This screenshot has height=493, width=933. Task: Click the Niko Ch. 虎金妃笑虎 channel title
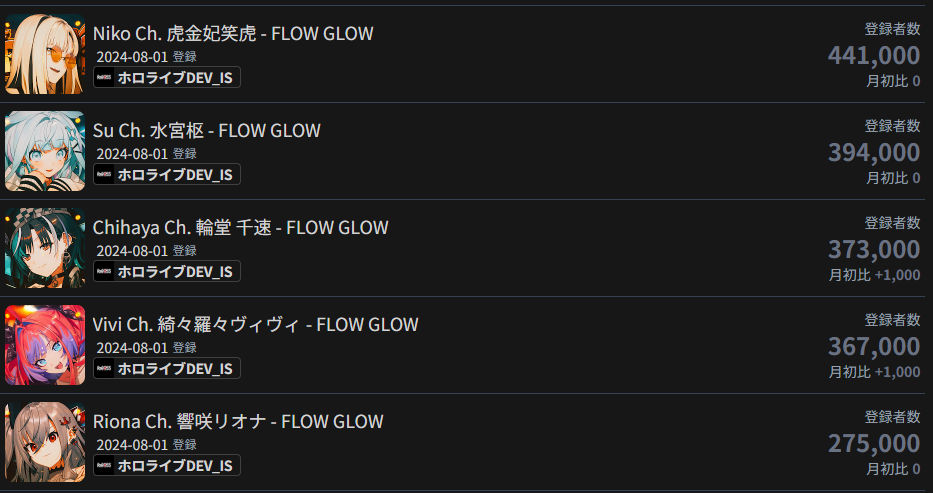click(x=233, y=33)
